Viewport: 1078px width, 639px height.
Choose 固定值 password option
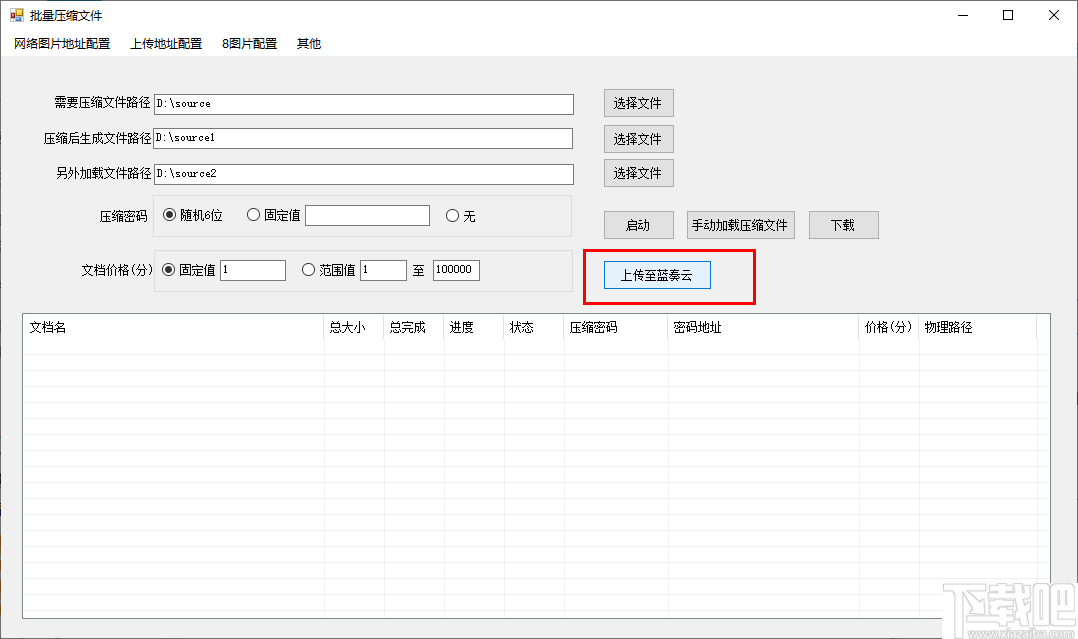click(x=253, y=214)
